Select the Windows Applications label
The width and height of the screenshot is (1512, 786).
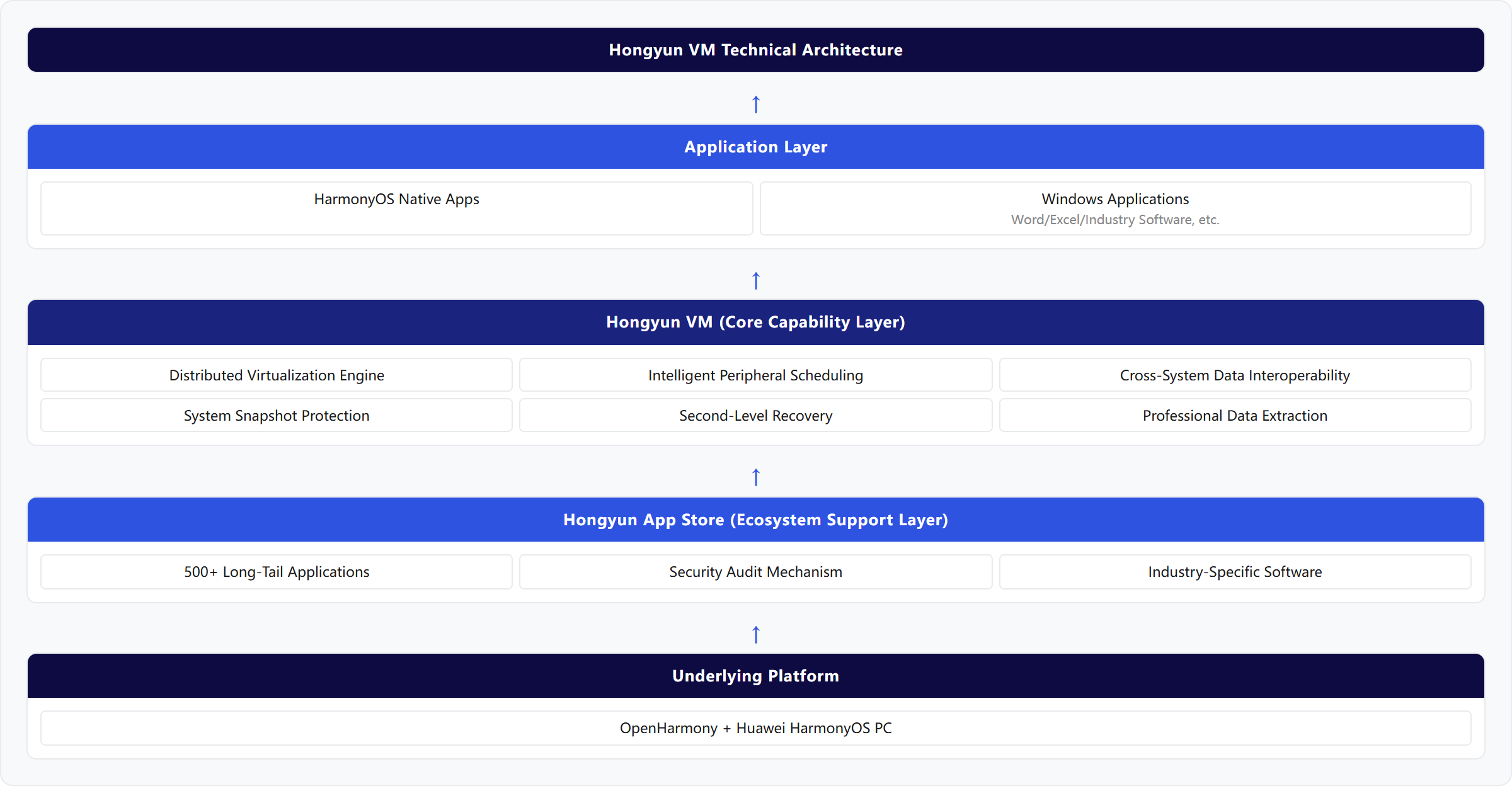pyautogui.click(x=1115, y=199)
